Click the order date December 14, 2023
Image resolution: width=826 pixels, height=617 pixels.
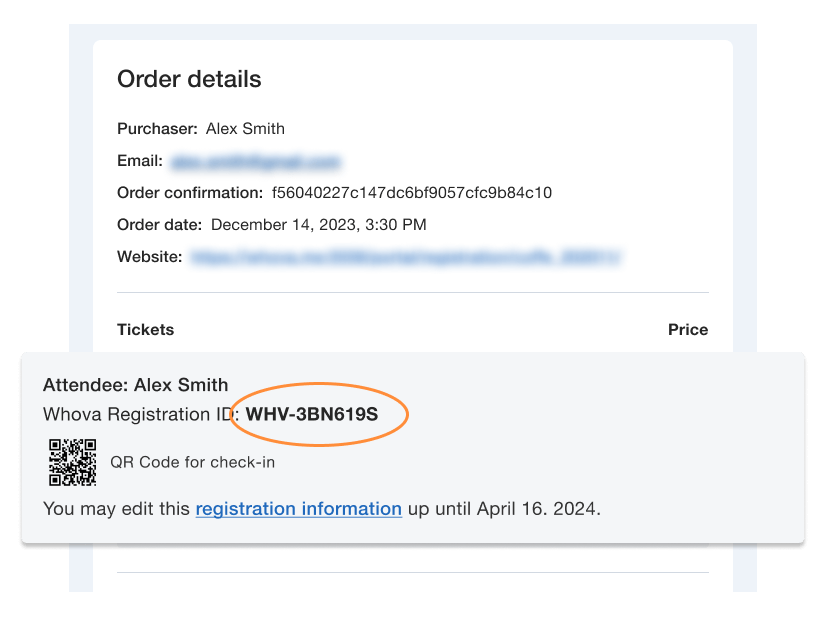tap(318, 225)
